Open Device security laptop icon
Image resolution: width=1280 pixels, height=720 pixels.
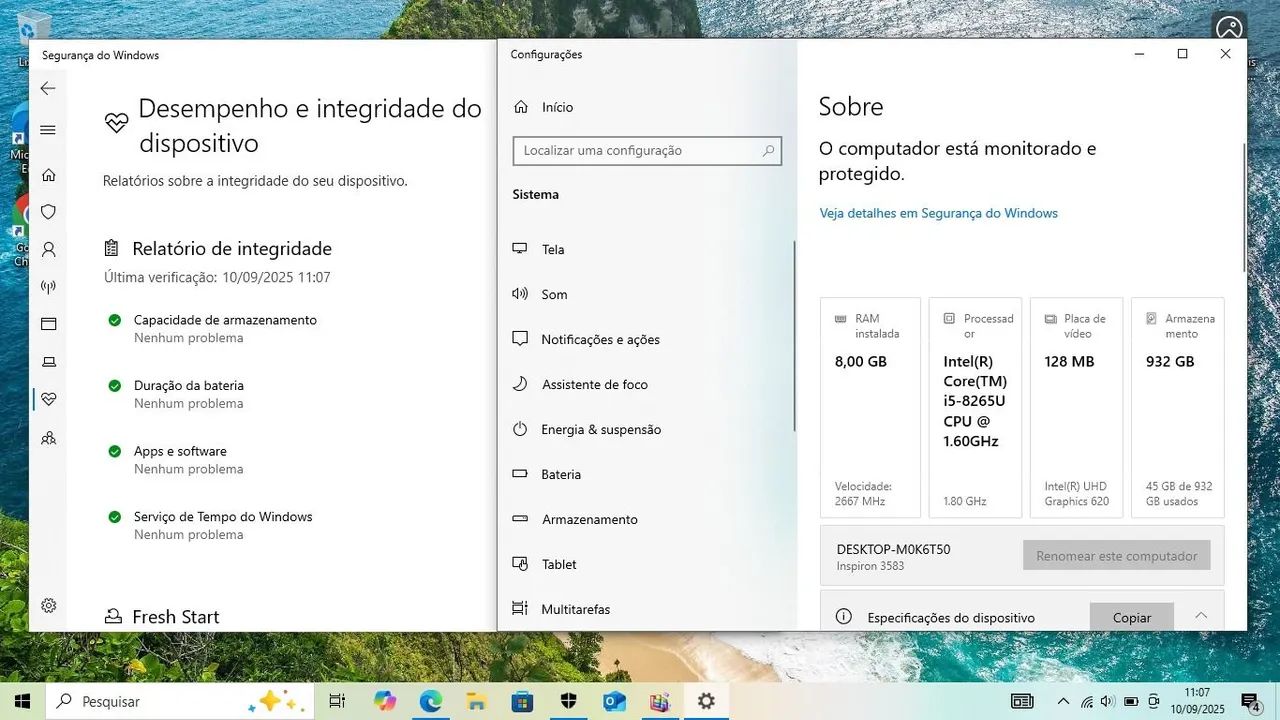(x=48, y=362)
